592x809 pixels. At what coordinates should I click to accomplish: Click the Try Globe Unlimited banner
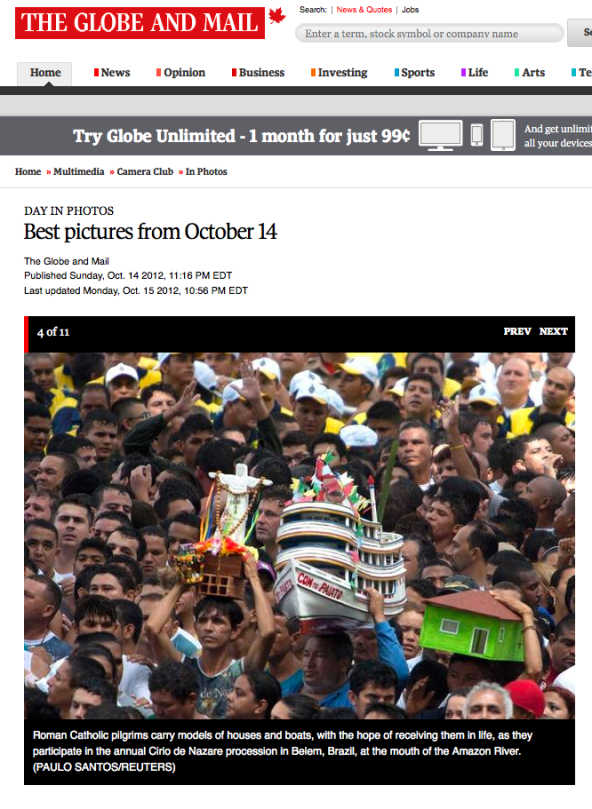tap(296, 136)
